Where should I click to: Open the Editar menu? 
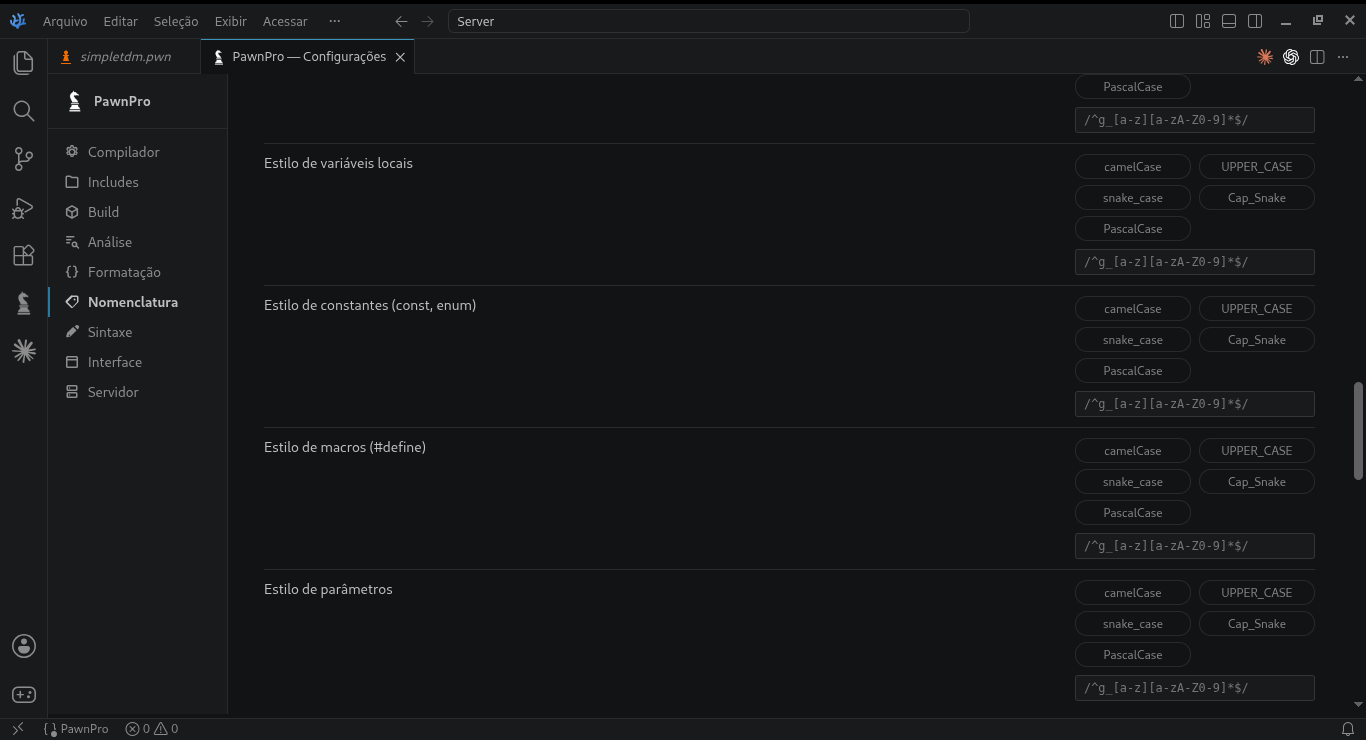(x=120, y=21)
